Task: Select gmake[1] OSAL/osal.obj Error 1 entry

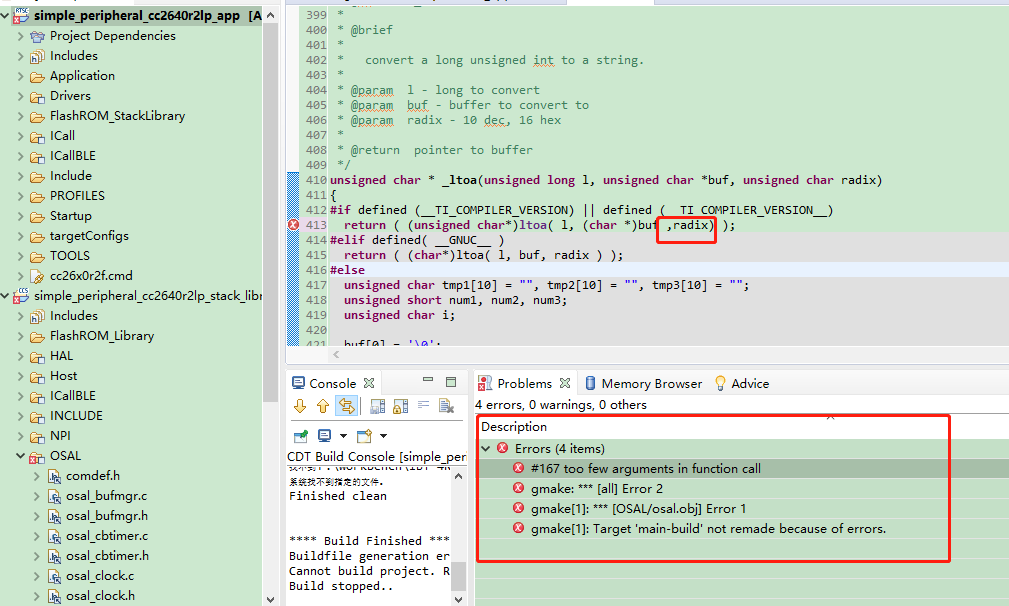Action: click(638, 508)
